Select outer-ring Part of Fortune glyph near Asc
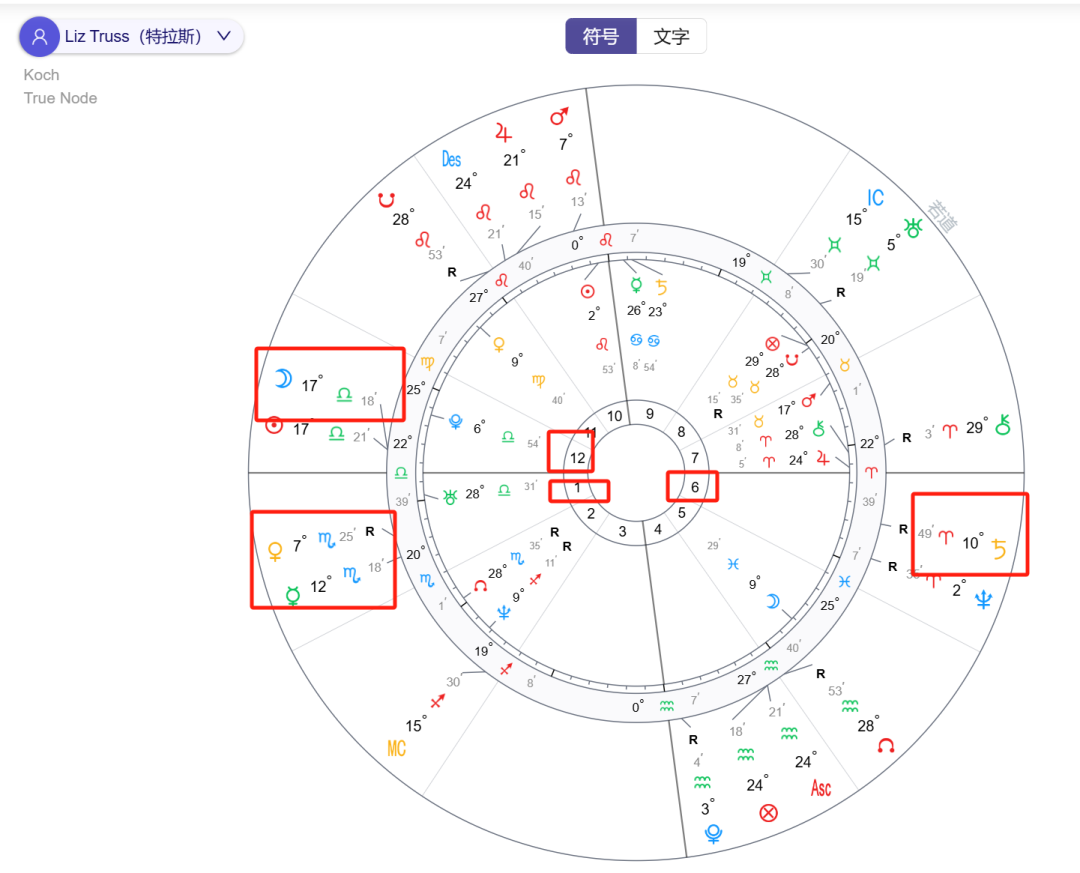The image size is (1080, 873). click(769, 813)
